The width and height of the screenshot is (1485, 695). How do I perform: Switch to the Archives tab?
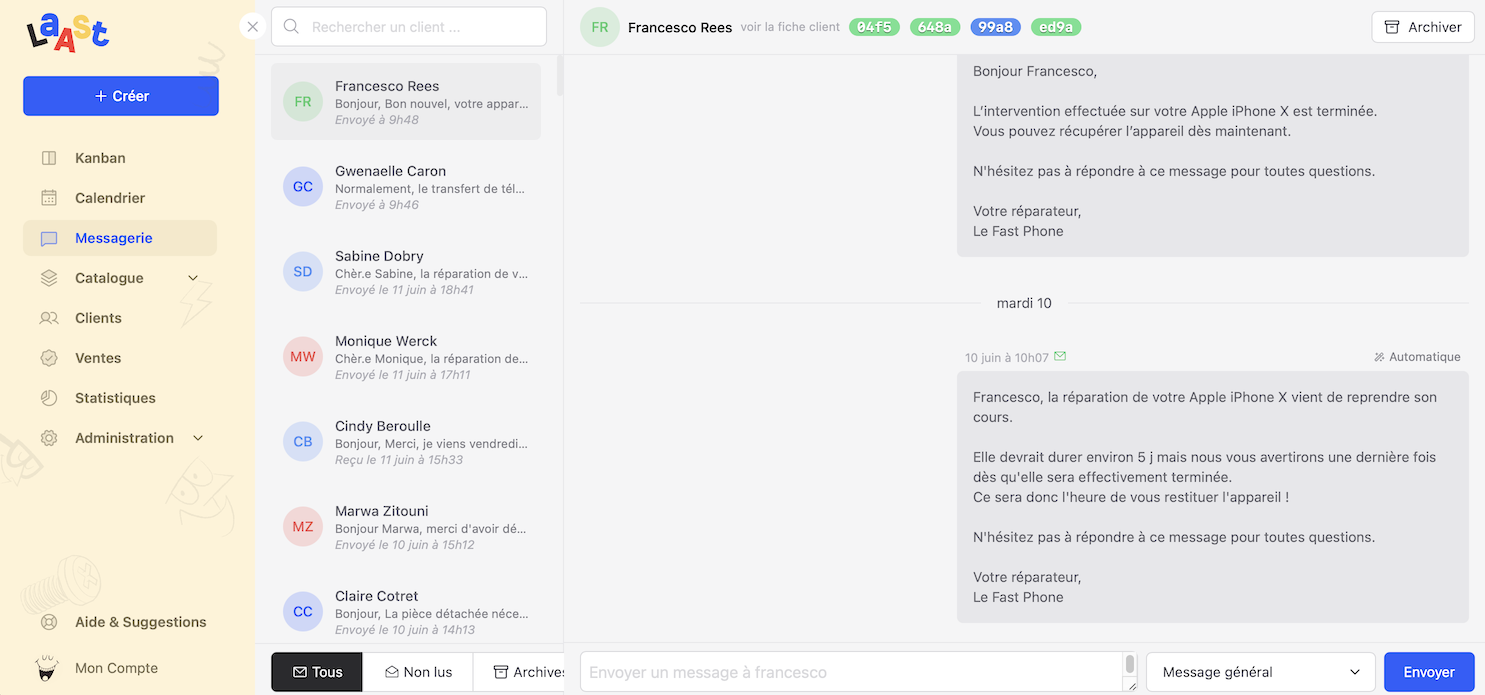coord(519,672)
